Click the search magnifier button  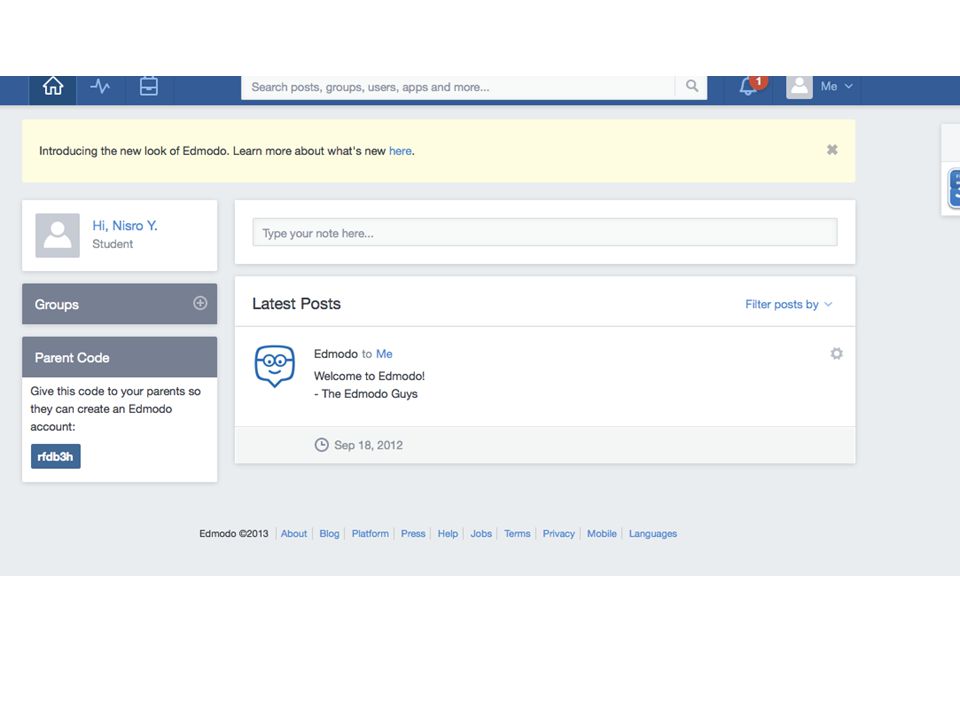(x=692, y=86)
